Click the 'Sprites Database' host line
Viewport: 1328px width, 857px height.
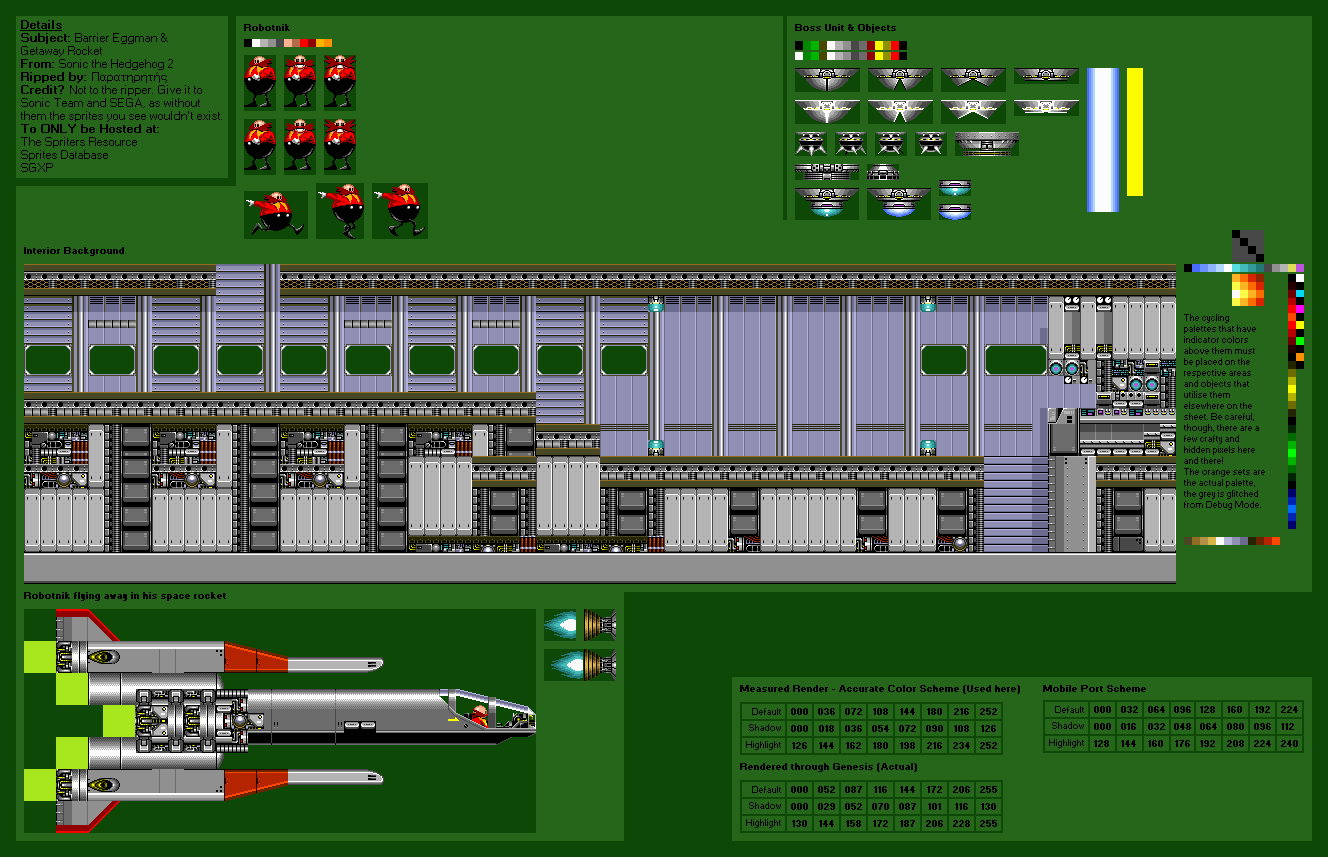point(64,155)
